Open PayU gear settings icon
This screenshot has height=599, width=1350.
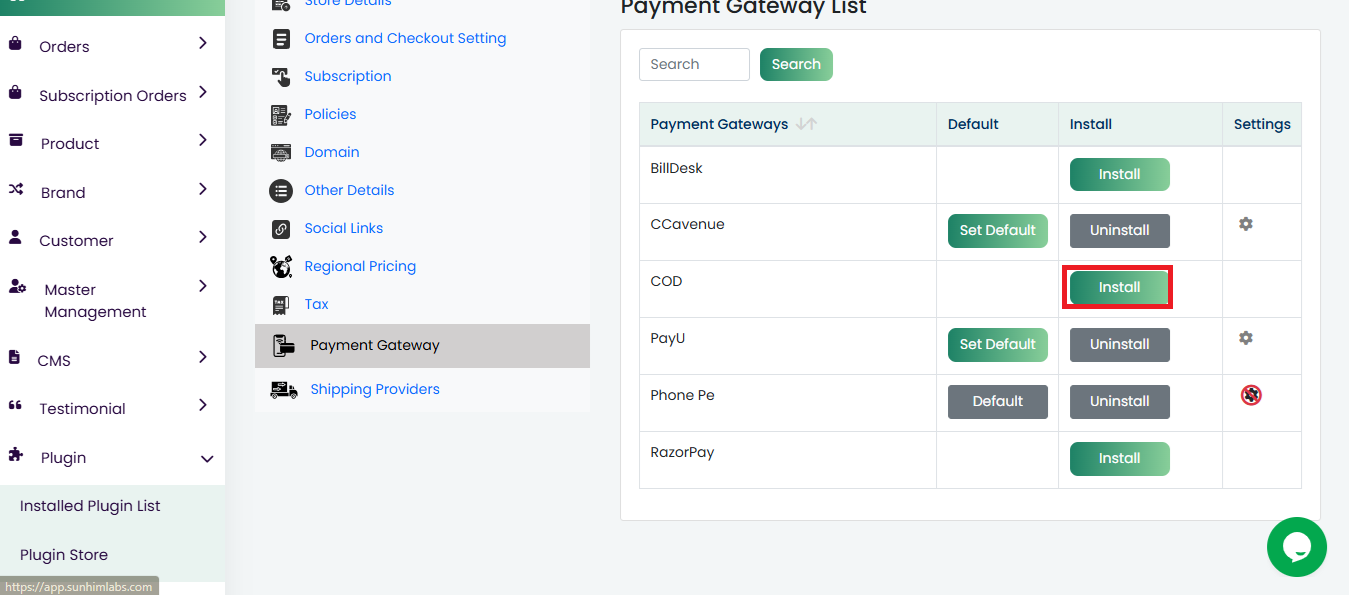click(x=1245, y=338)
